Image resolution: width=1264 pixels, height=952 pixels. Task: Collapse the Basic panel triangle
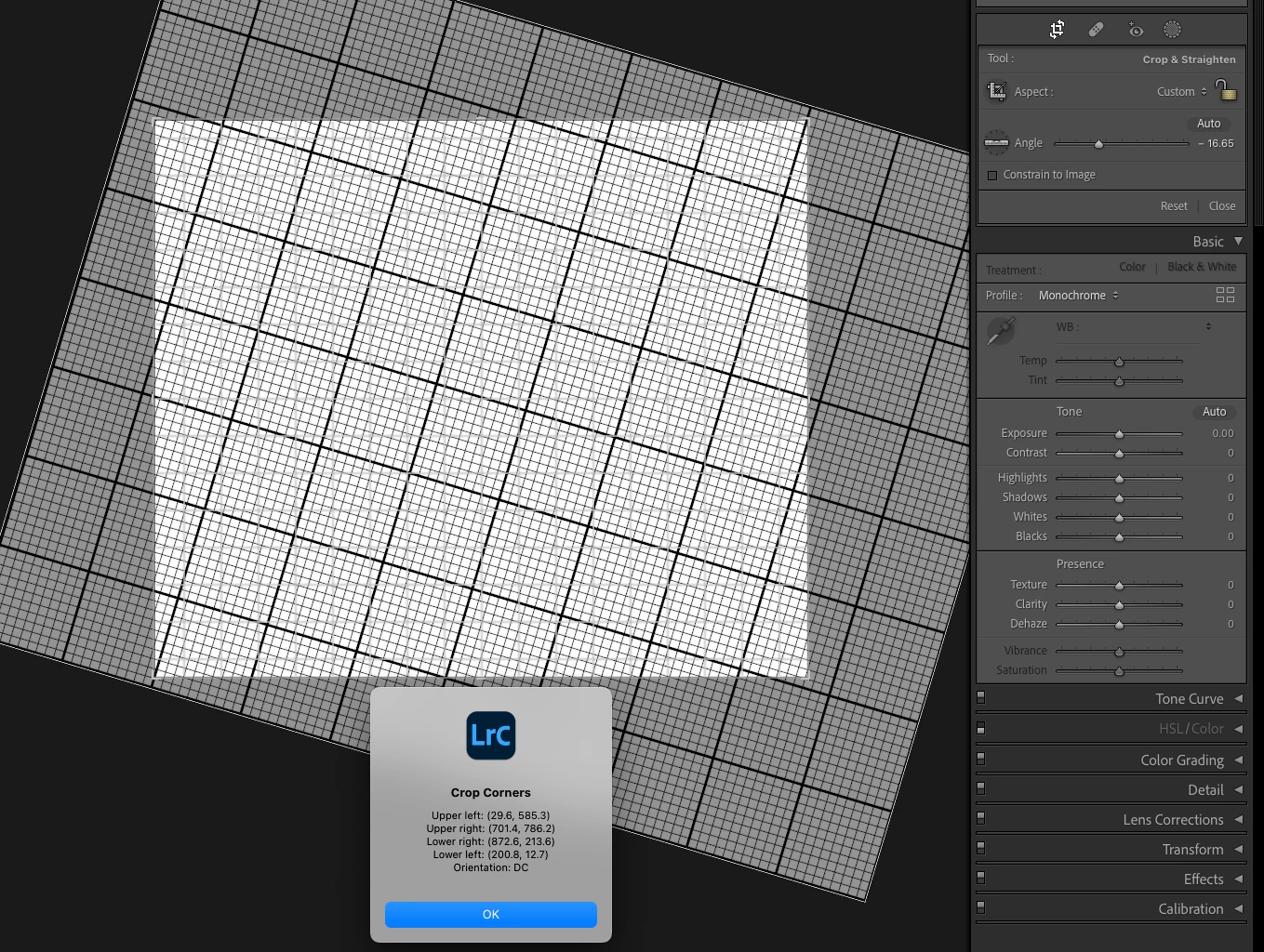tap(1238, 241)
